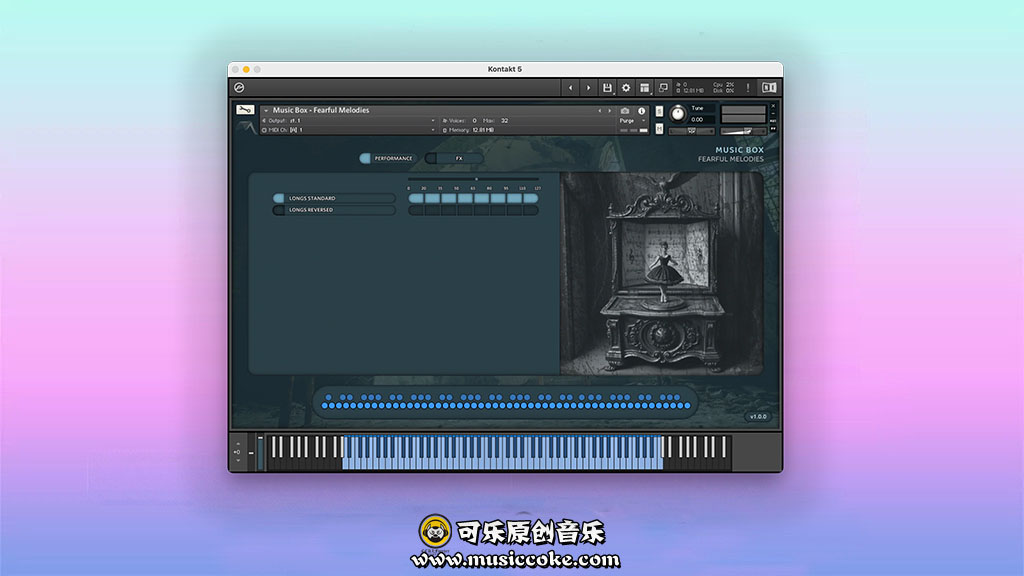The height and width of the screenshot is (576, 1024).
Task: Toggle the first velocity block of Longs Reversed
Action: coord(416,210)
